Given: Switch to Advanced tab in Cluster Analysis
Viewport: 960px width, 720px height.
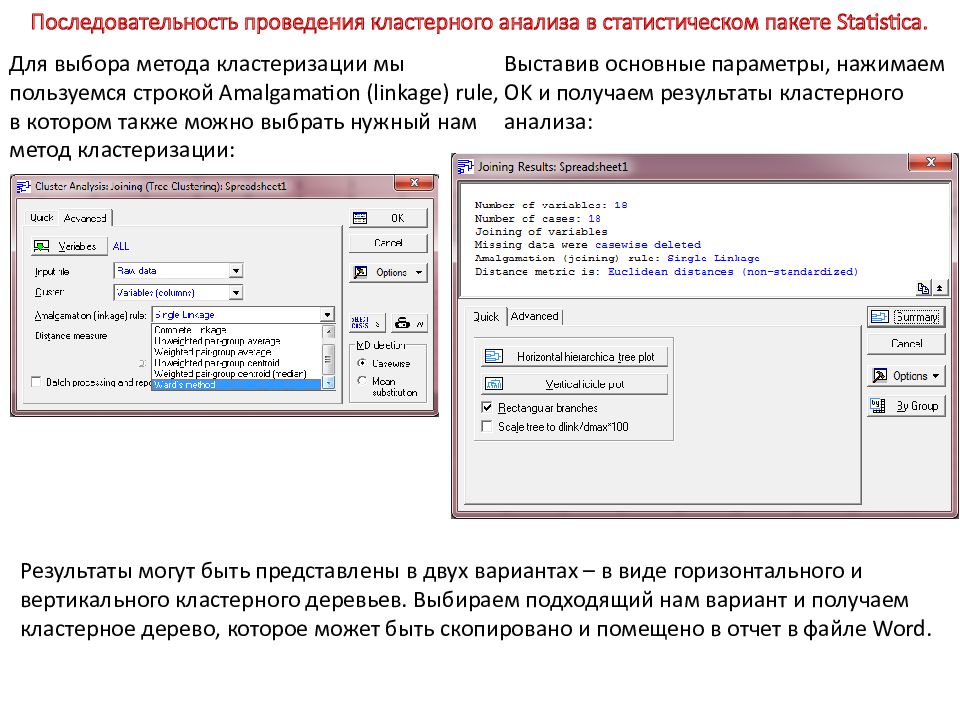Looking at the screenshot, I should 85,218.
